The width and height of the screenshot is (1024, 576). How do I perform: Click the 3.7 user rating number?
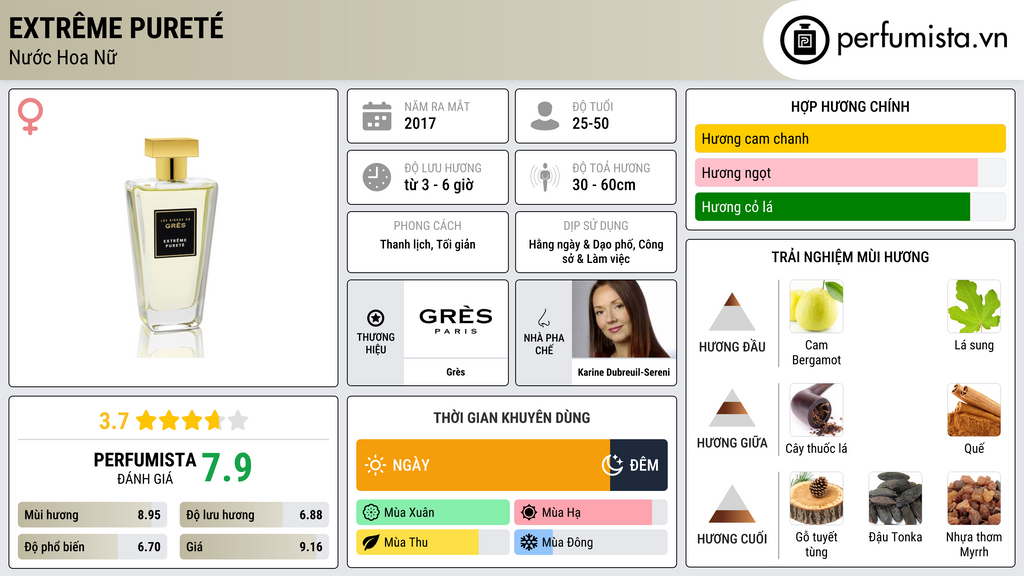point(114,421)
